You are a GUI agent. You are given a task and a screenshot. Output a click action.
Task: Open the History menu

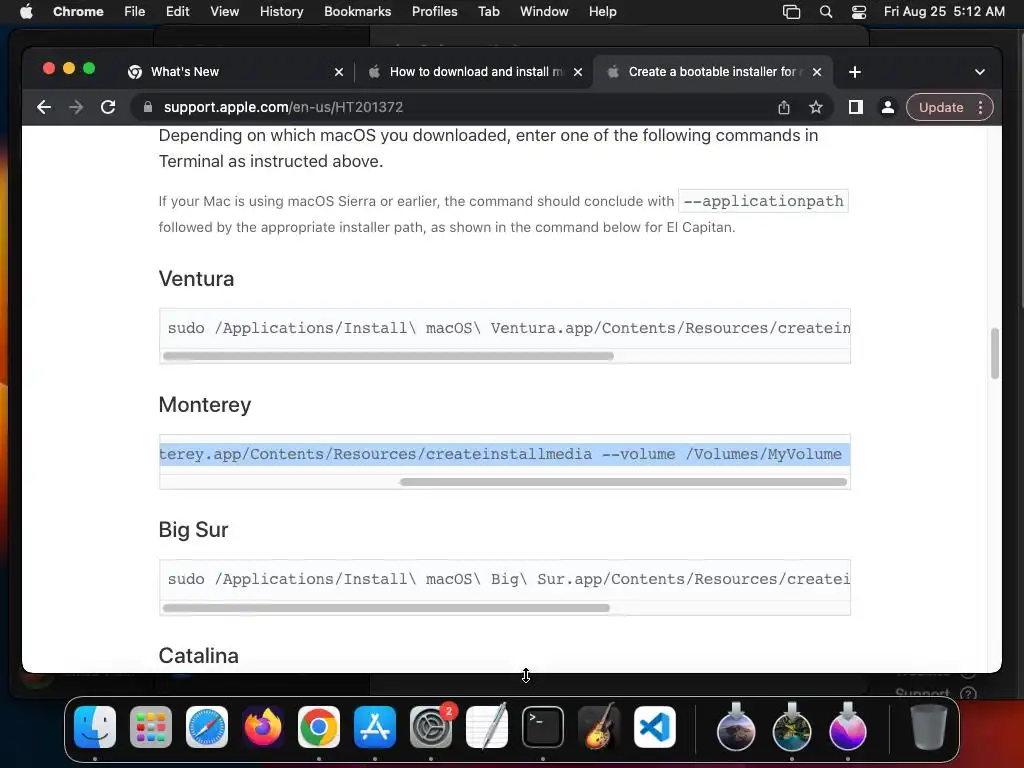[281, 11]
